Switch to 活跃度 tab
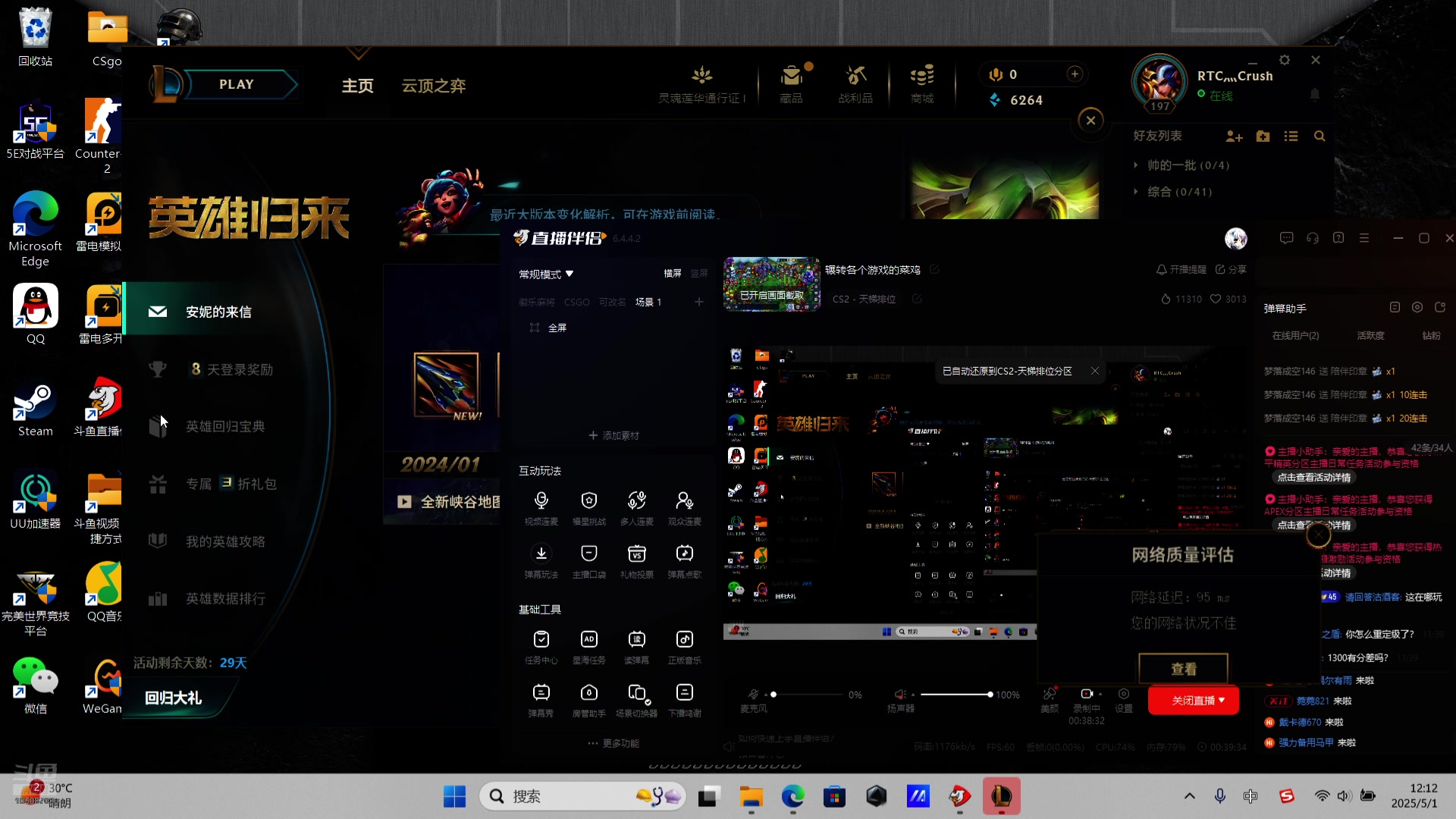 coord(1370,335)
